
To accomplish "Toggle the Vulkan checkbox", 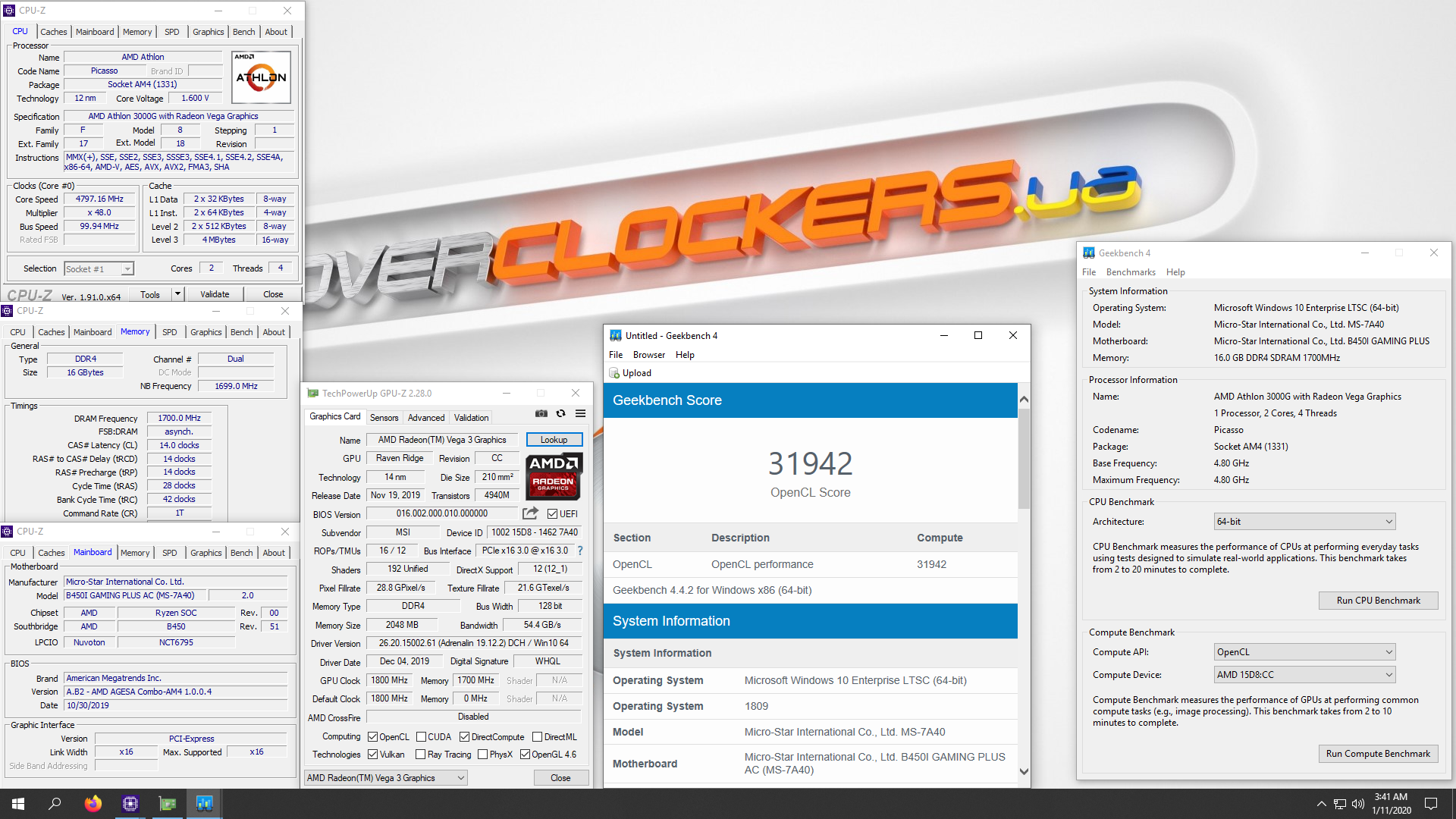I will 372,754.
